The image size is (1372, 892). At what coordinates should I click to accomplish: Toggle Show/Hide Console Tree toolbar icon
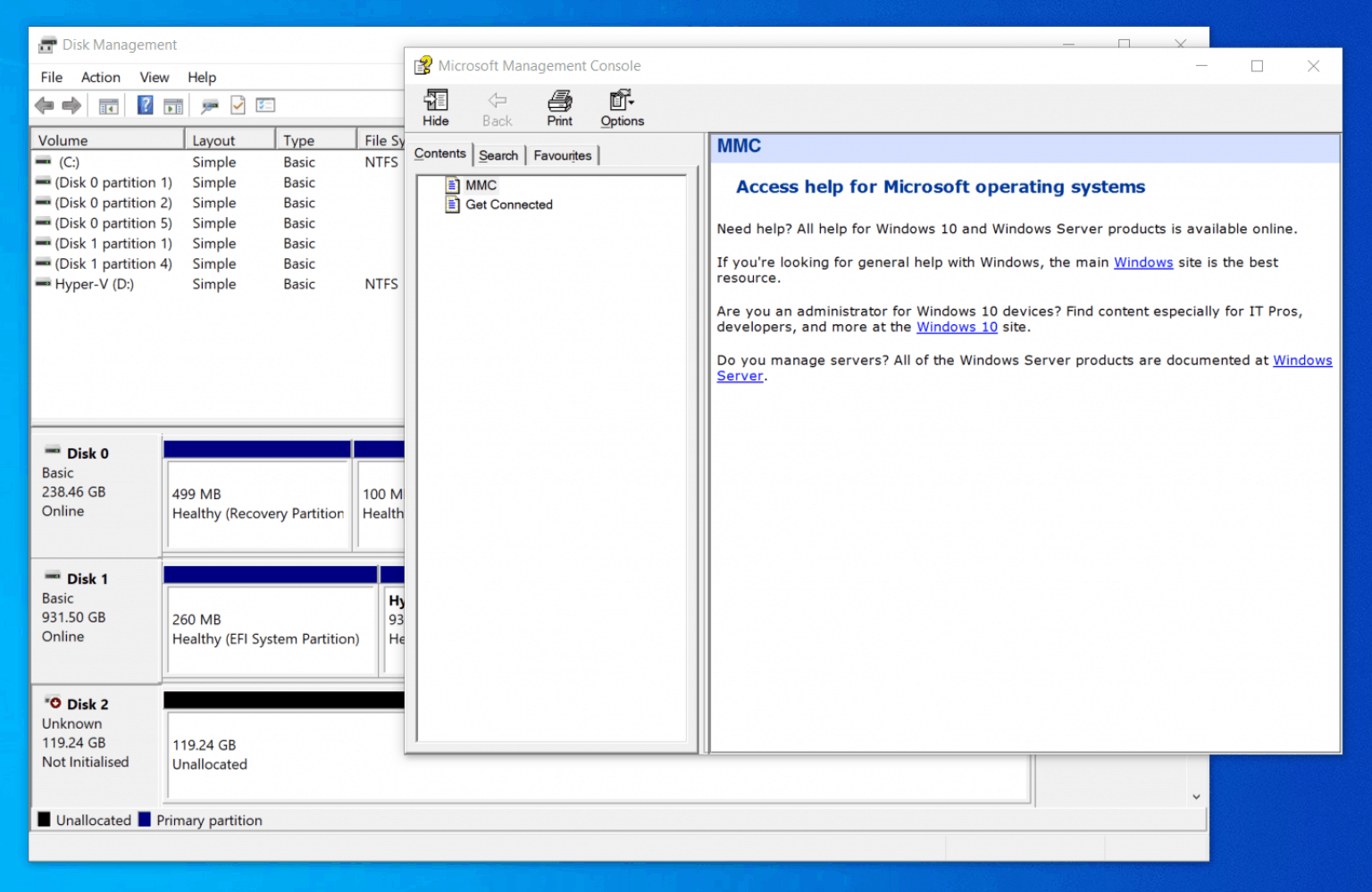[108, 105]
